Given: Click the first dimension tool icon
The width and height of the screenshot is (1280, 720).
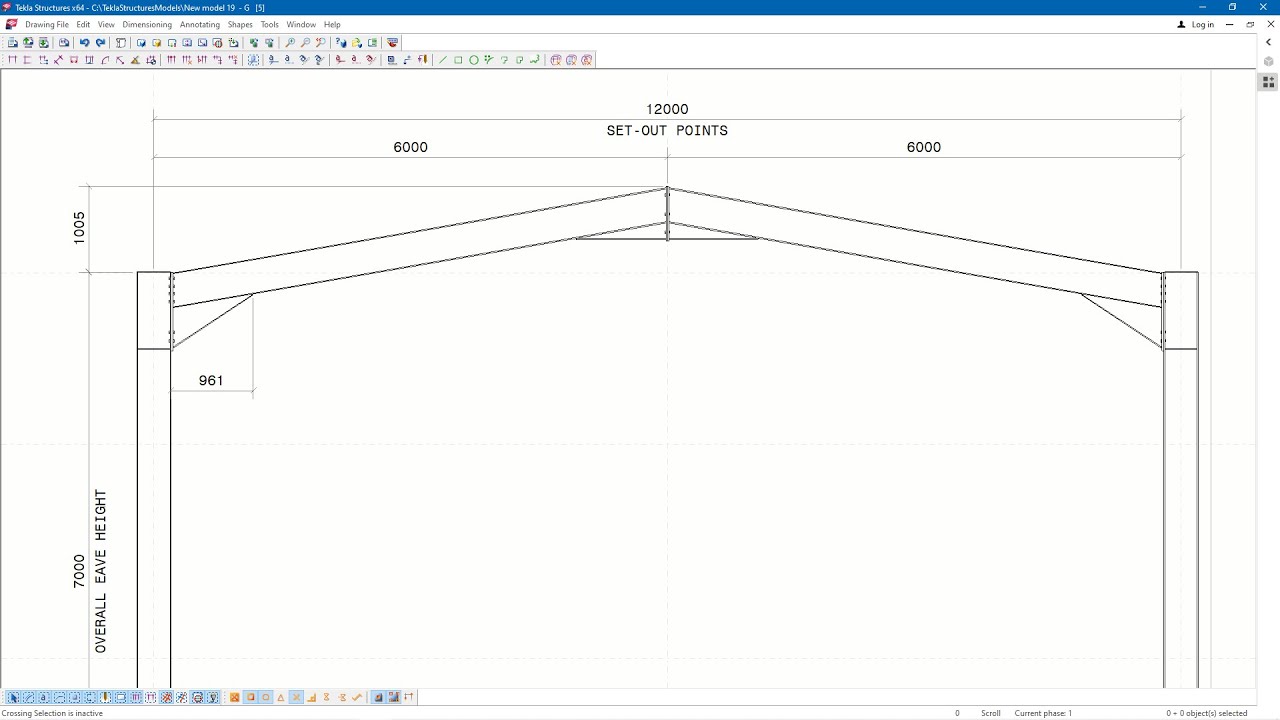Looking at the screenshot, I should (x=12, y=60).
